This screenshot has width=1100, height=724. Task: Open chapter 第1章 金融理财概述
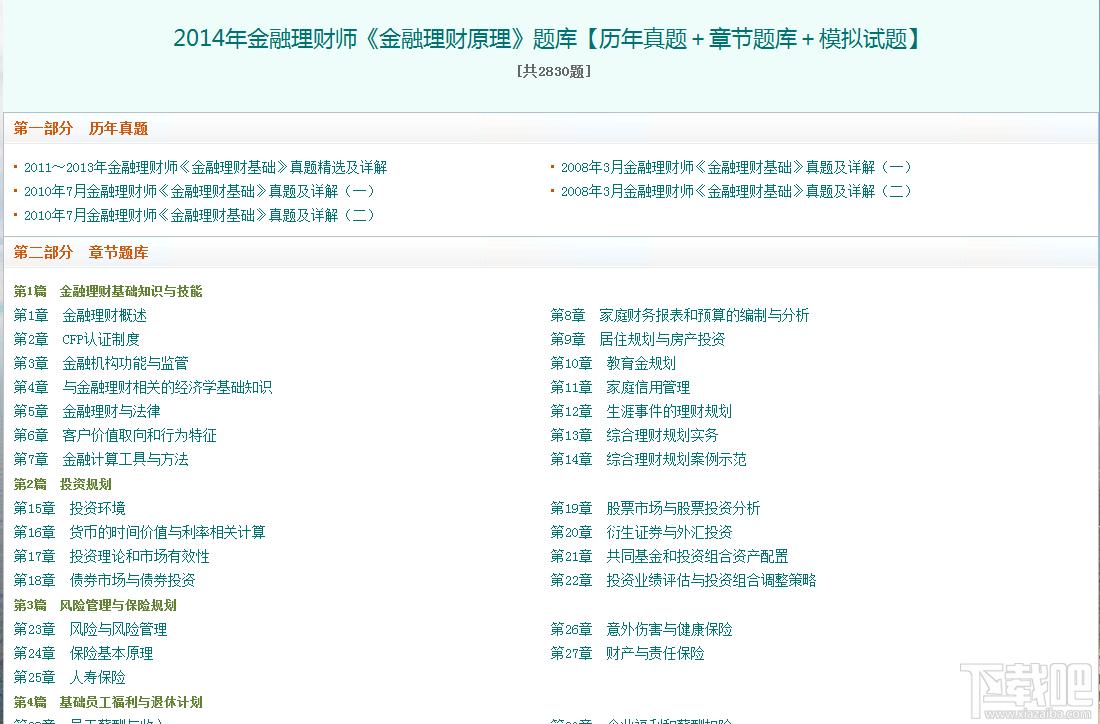click(x=80, y=316)
